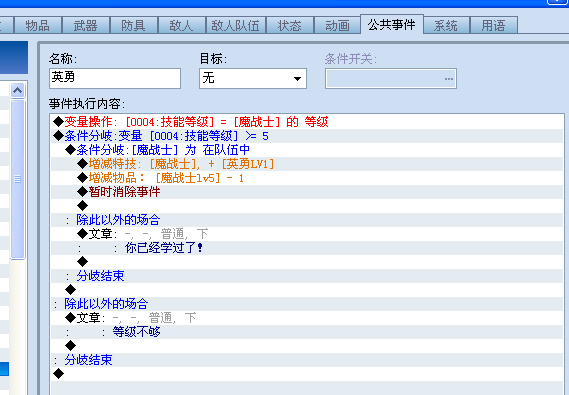Screen dimensions: 569x395
Task: Select the outer 除此以外的场合 line
Action: (x=307, y=304)
